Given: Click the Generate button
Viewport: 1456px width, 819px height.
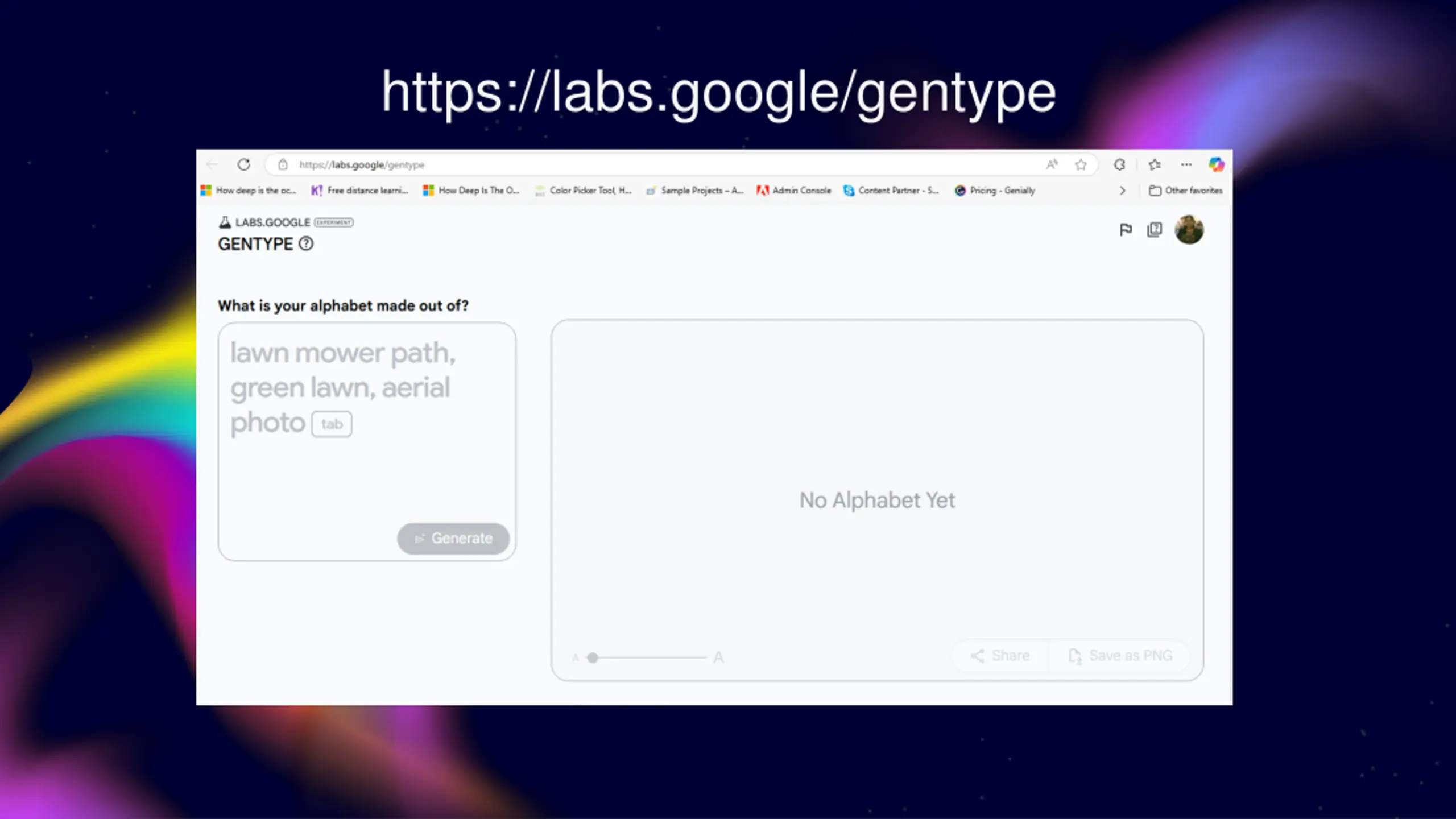Looking at the screenshot, I should (x=453, y=539).
